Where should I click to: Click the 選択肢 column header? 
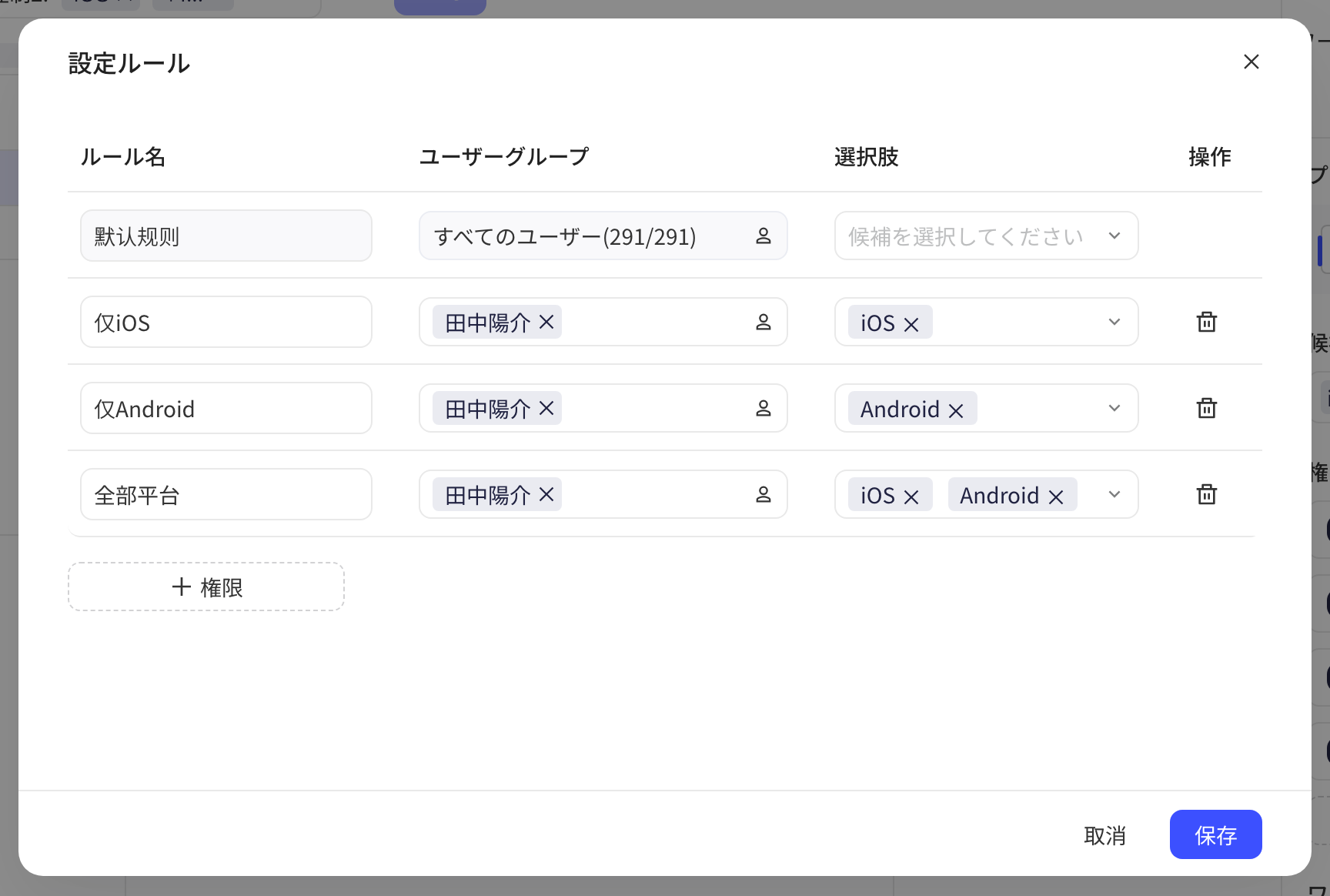(x=867, y=157)
